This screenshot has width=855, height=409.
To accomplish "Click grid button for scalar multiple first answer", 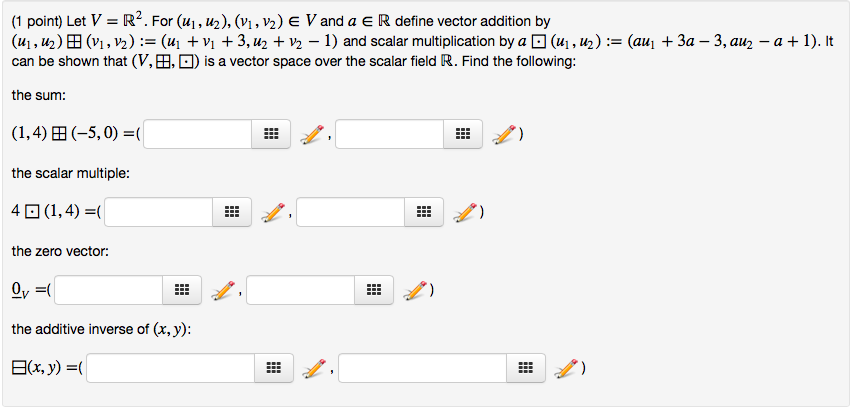I will pyautogui.click(x=232, y=212).
